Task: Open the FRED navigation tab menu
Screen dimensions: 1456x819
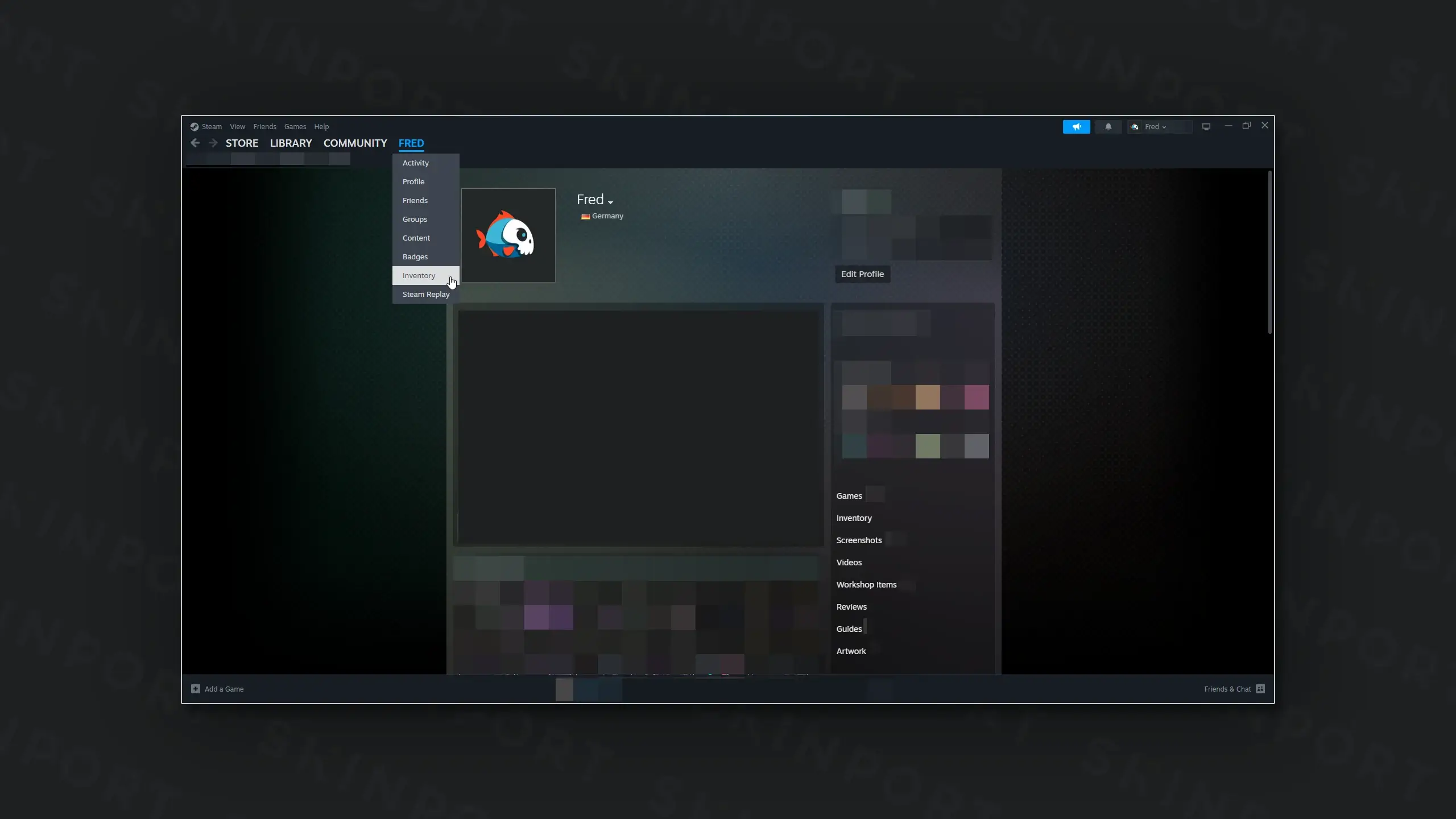Action: click(411, 143)
